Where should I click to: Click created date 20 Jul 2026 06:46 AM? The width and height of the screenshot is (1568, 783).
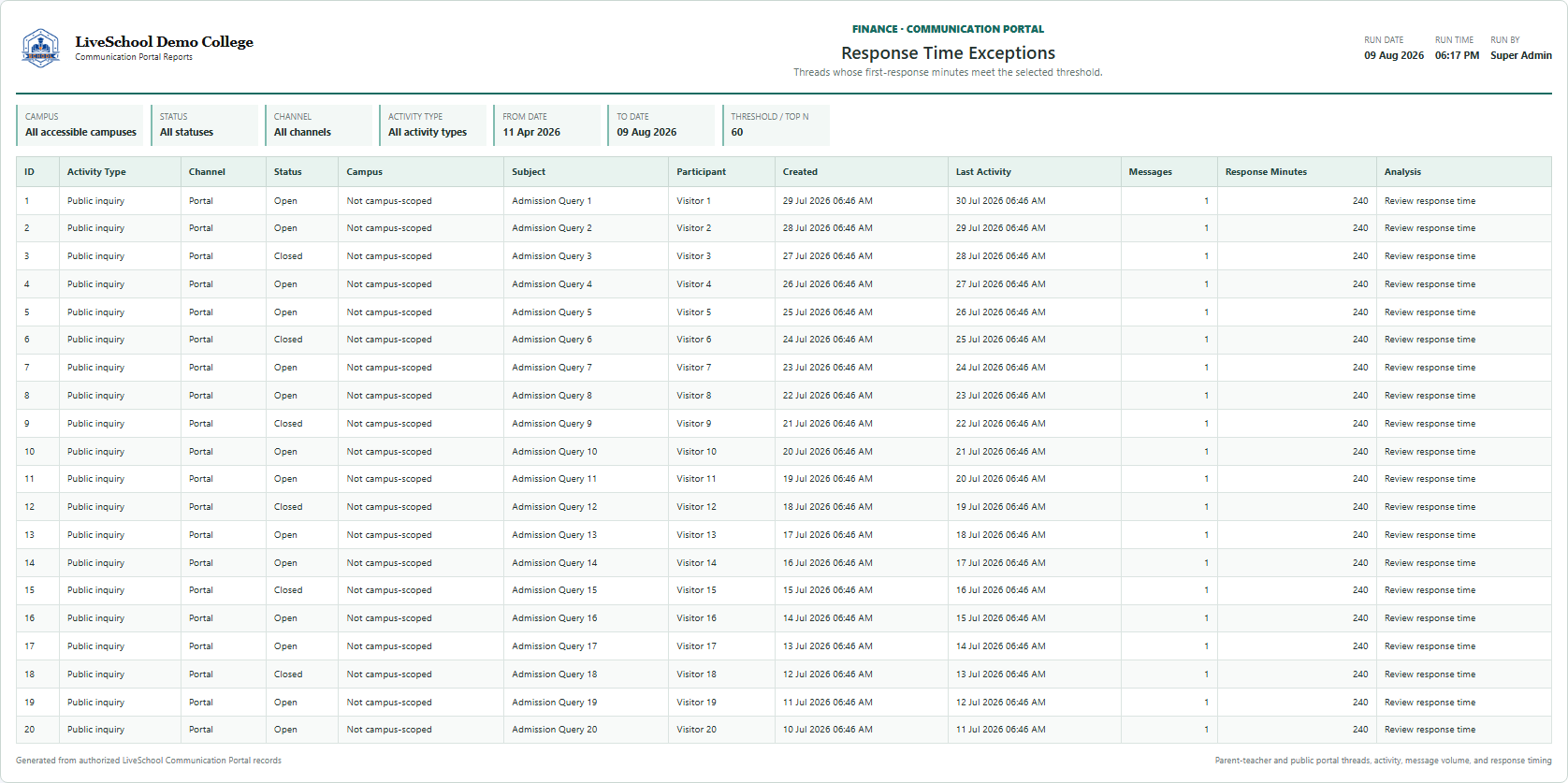pyautogui.click(x=828, y=452)
